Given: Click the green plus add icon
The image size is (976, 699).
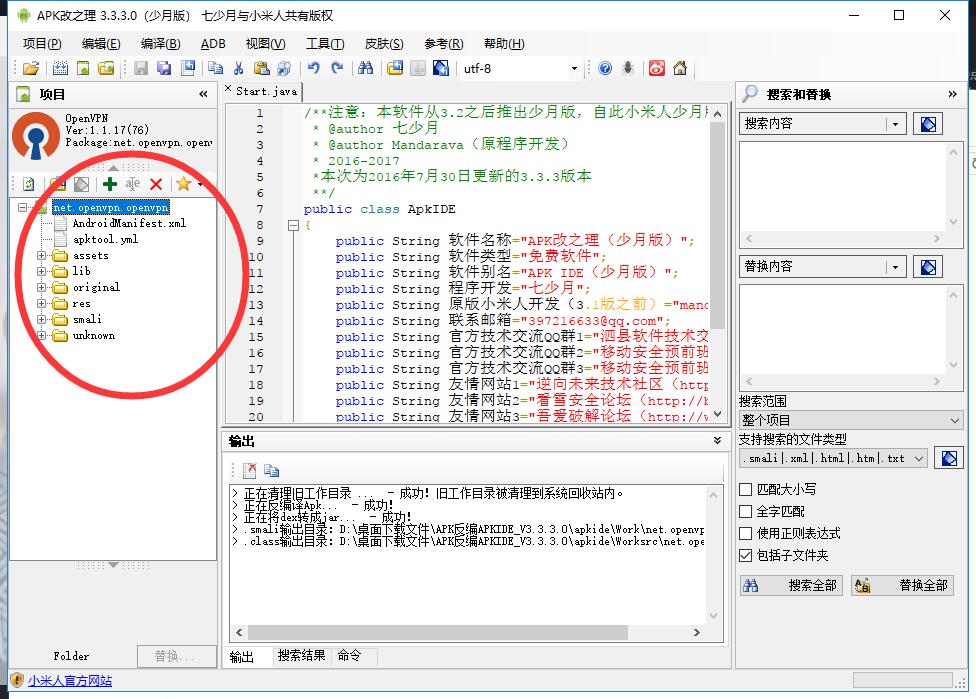Looking at the screenshot, I should 110,184.
